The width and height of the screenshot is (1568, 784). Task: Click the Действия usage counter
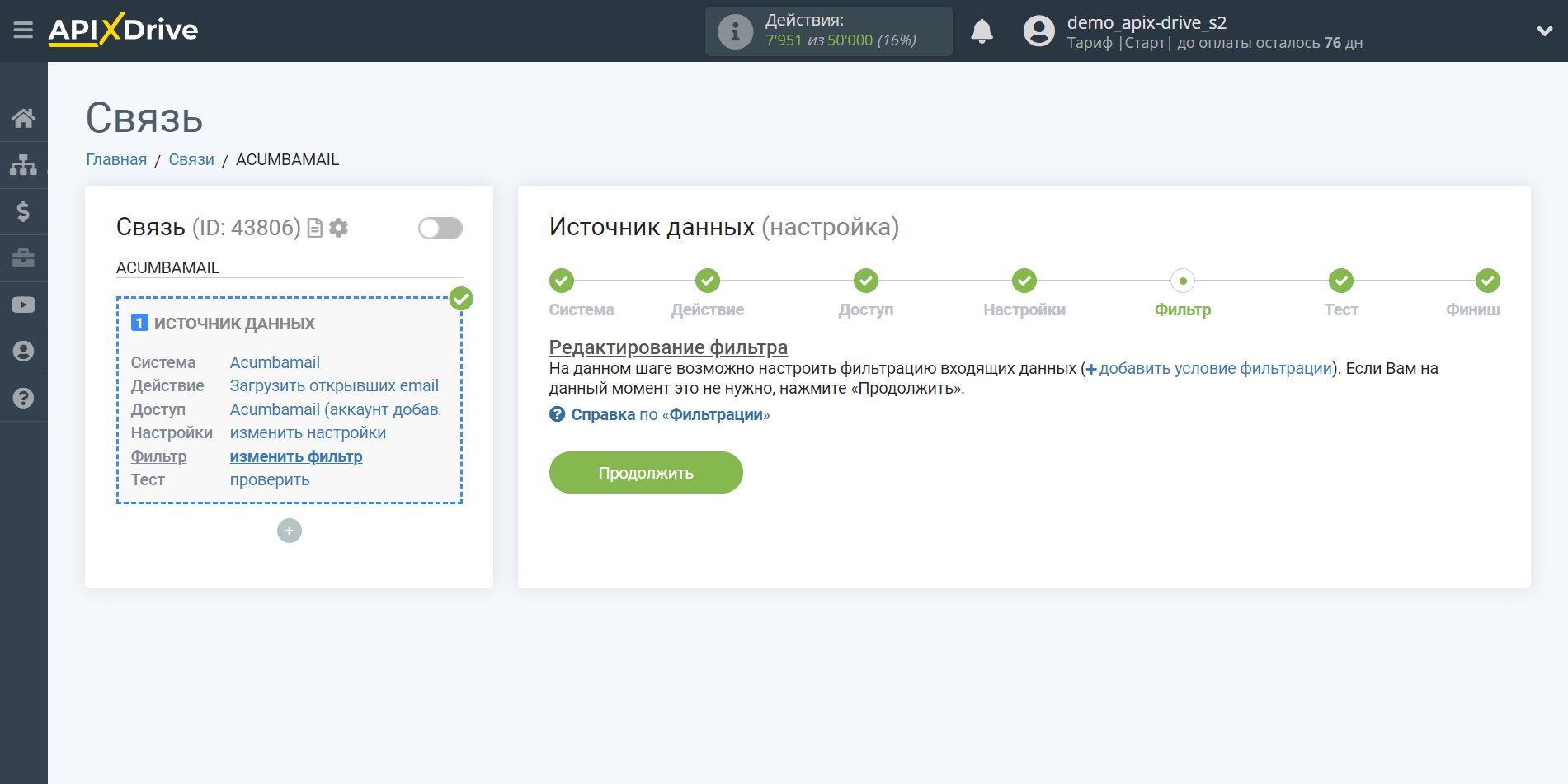pos(828,31)
